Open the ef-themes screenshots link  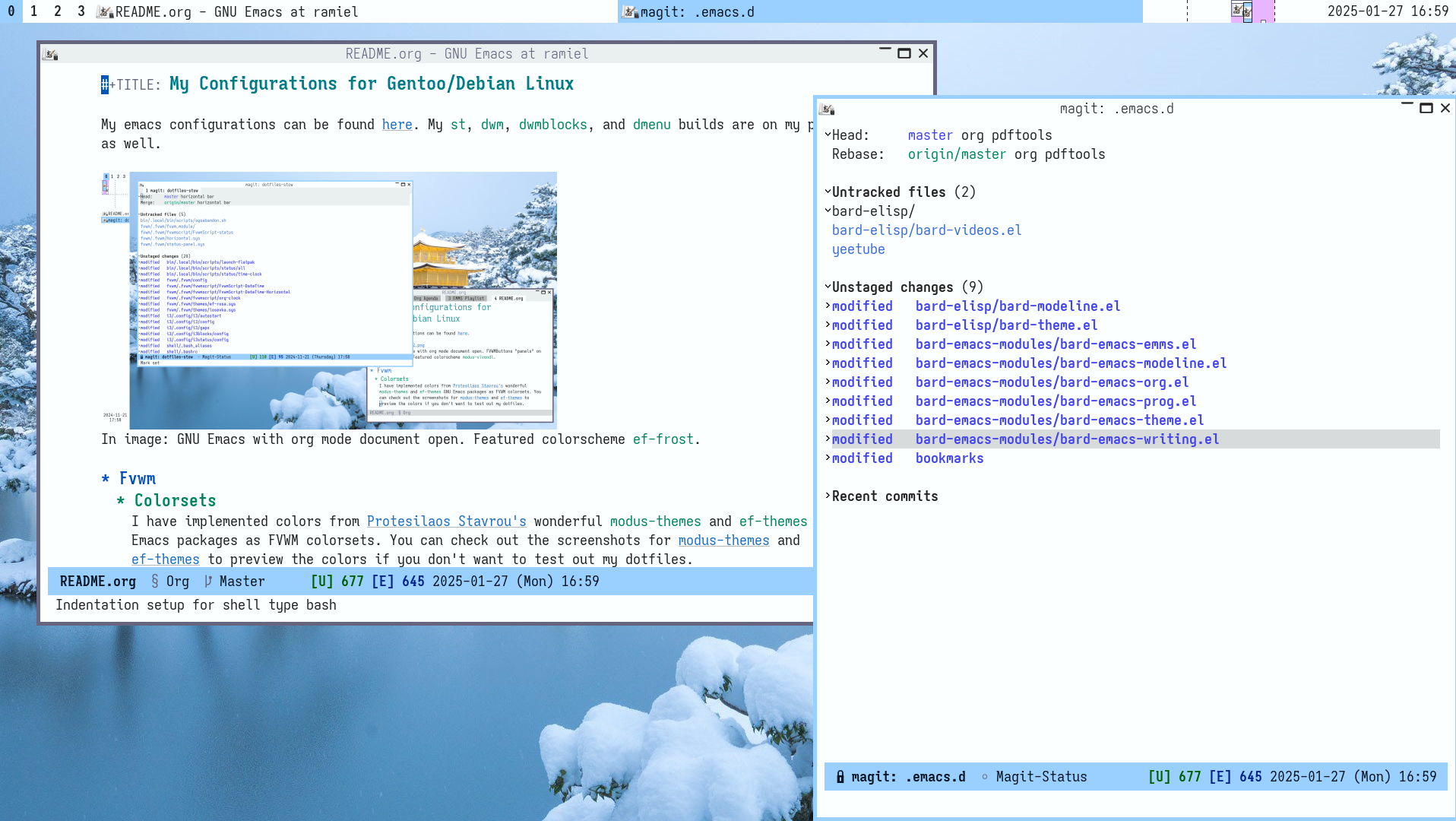click(x=166, y=559)
